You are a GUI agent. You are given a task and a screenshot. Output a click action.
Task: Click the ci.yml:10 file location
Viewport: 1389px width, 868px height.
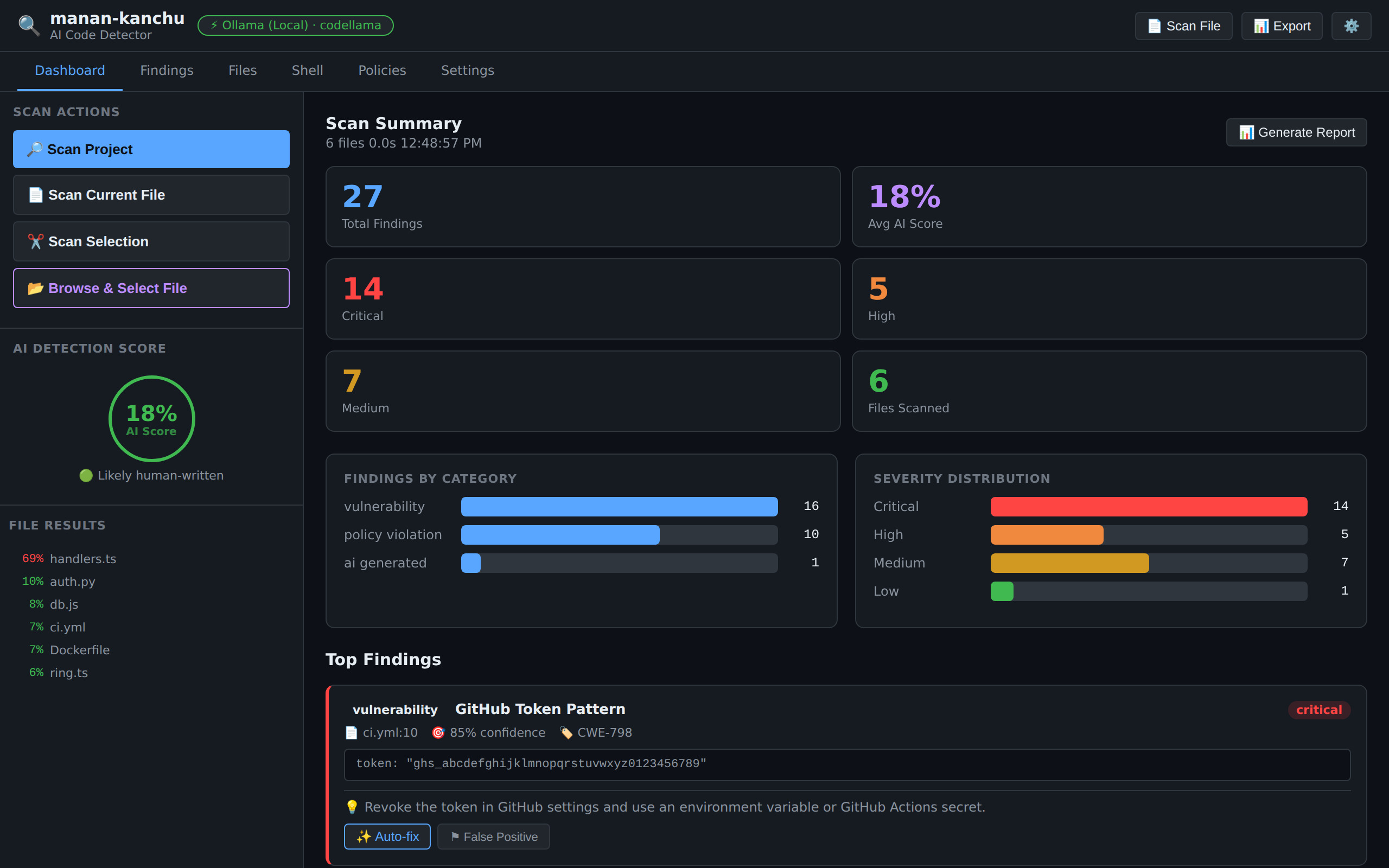[381, 732]
